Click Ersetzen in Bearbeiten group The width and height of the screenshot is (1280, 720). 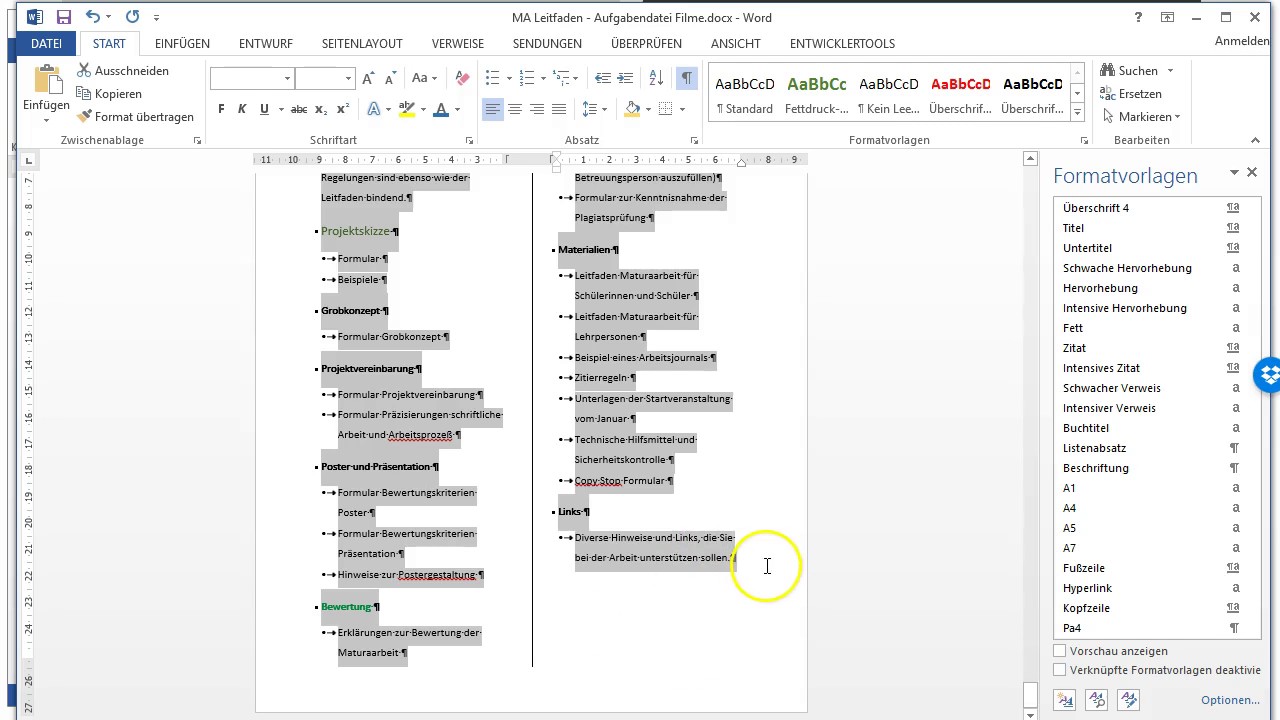coord(1131,94)
